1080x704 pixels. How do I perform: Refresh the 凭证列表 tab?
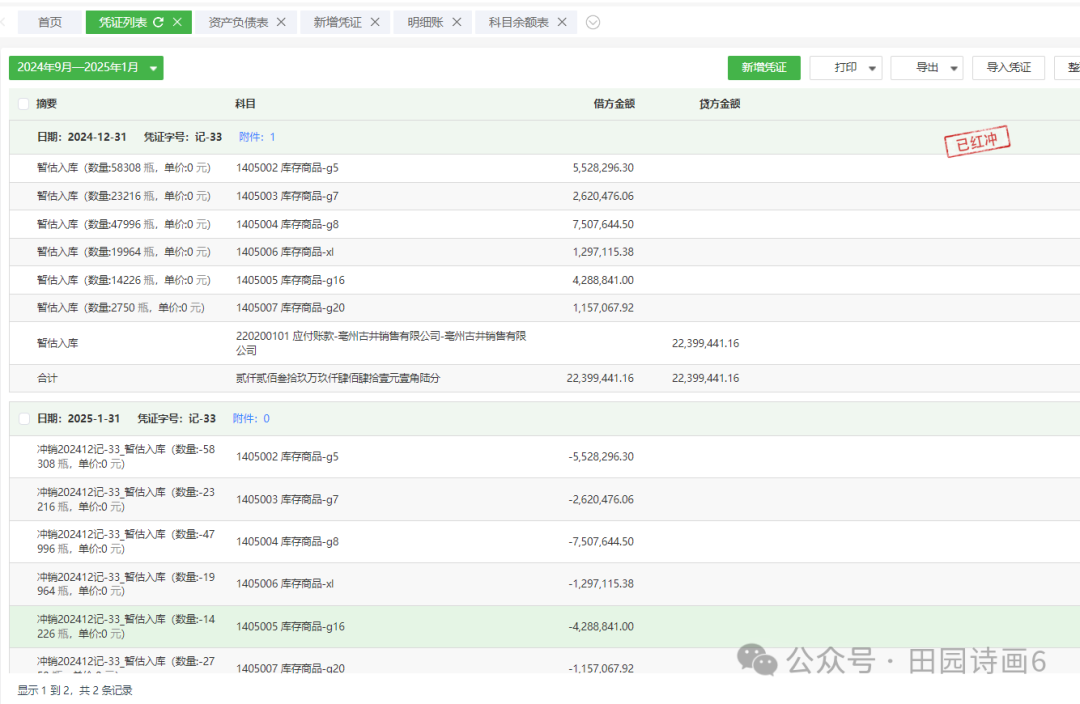coord(158,22)
